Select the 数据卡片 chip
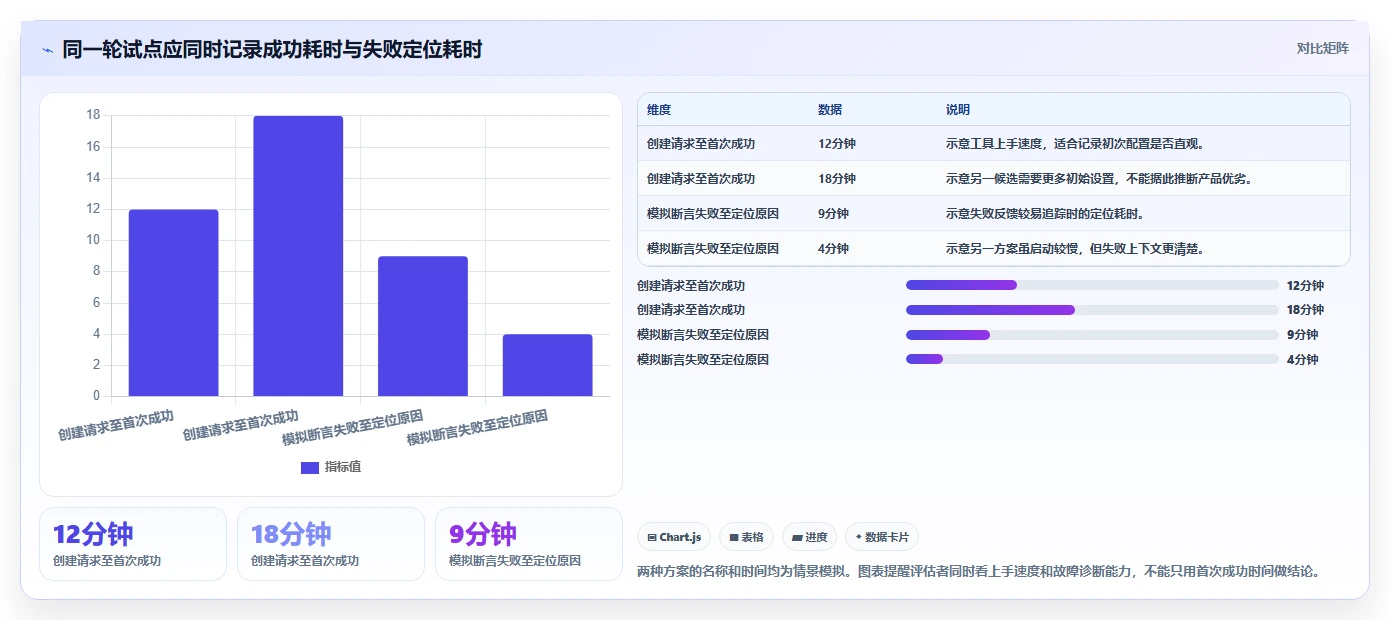Viewport: 1390px width, 620px height. pos(882,537)
